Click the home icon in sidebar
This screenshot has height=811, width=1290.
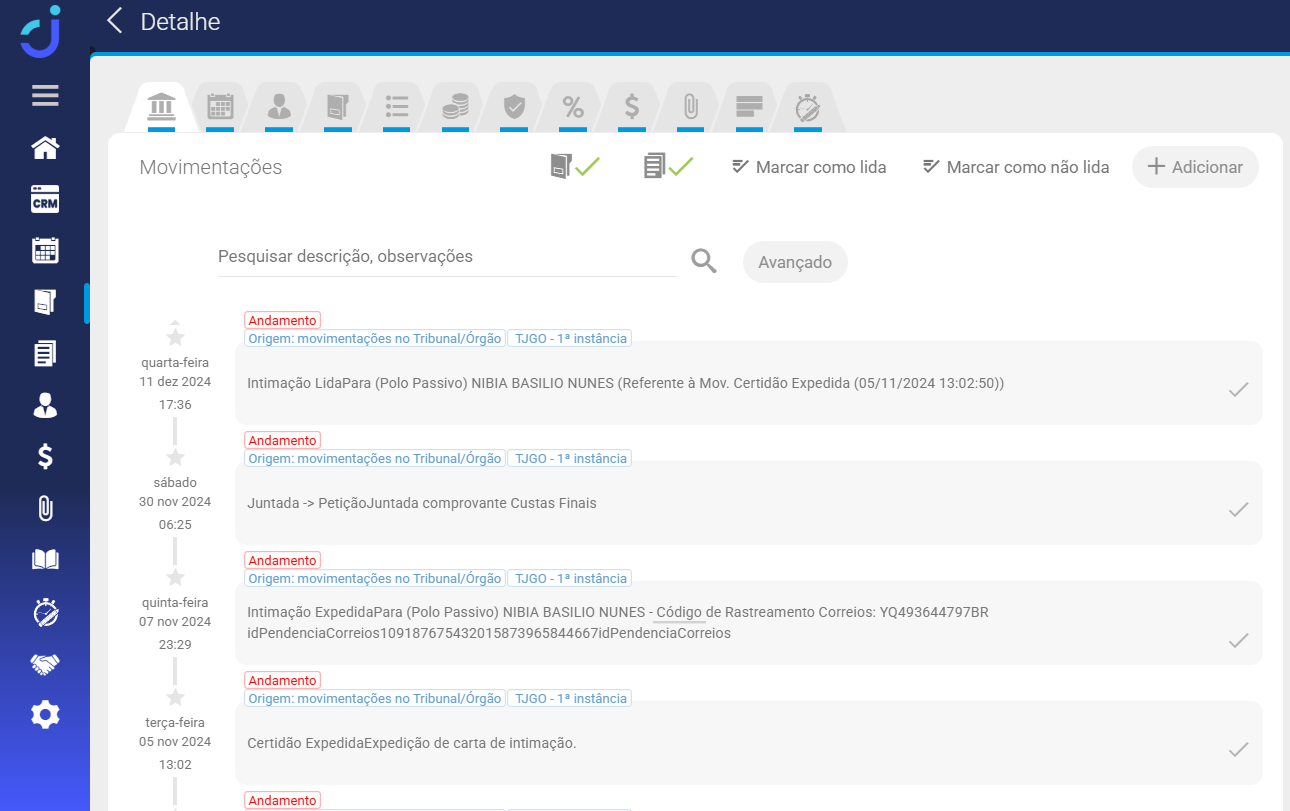click(x=45, y=148)
